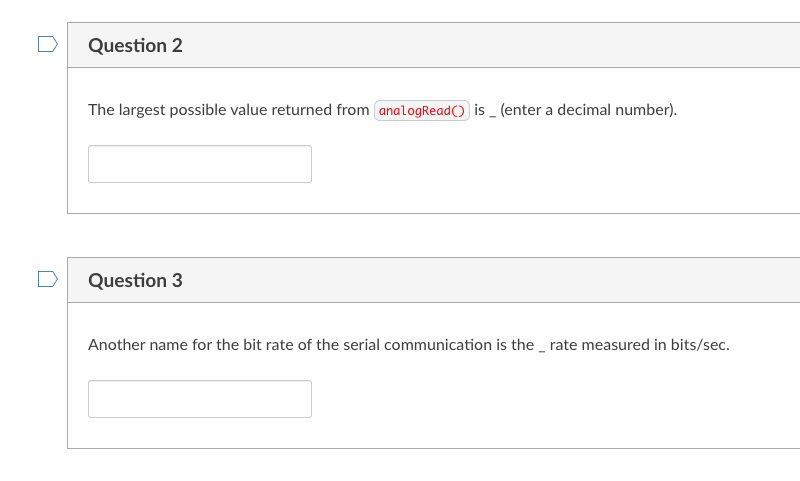Click the Question 2 answer input box
Viewport: 800px width, 481px height.
pyautogui.click(x=200, y=164)
